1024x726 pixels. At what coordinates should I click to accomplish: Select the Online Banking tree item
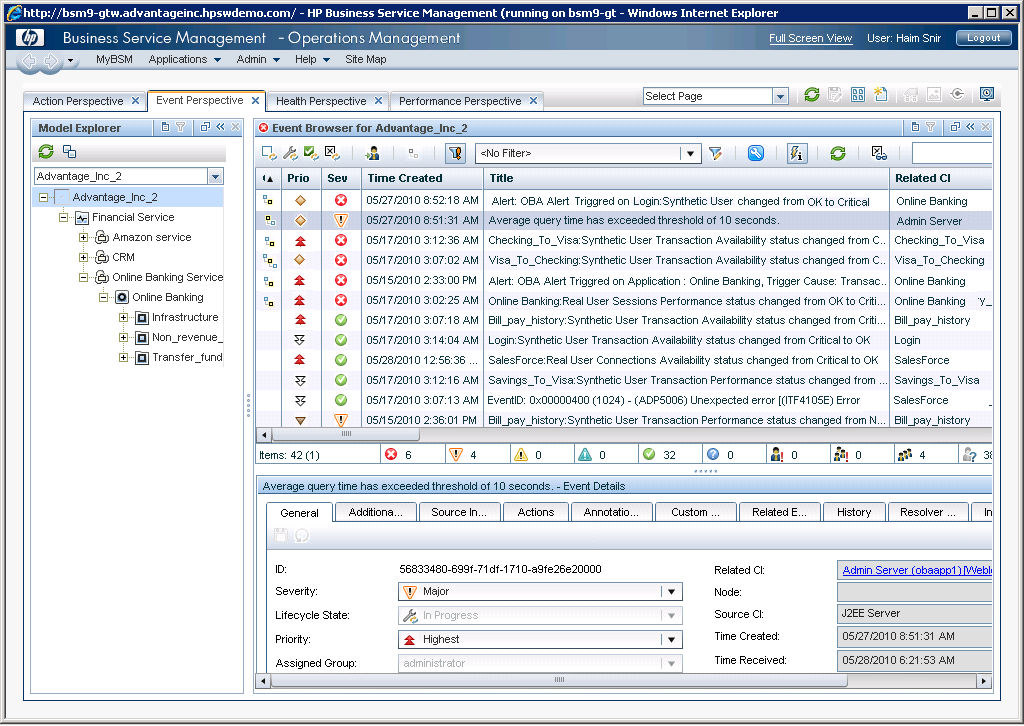tap(168, 298)
